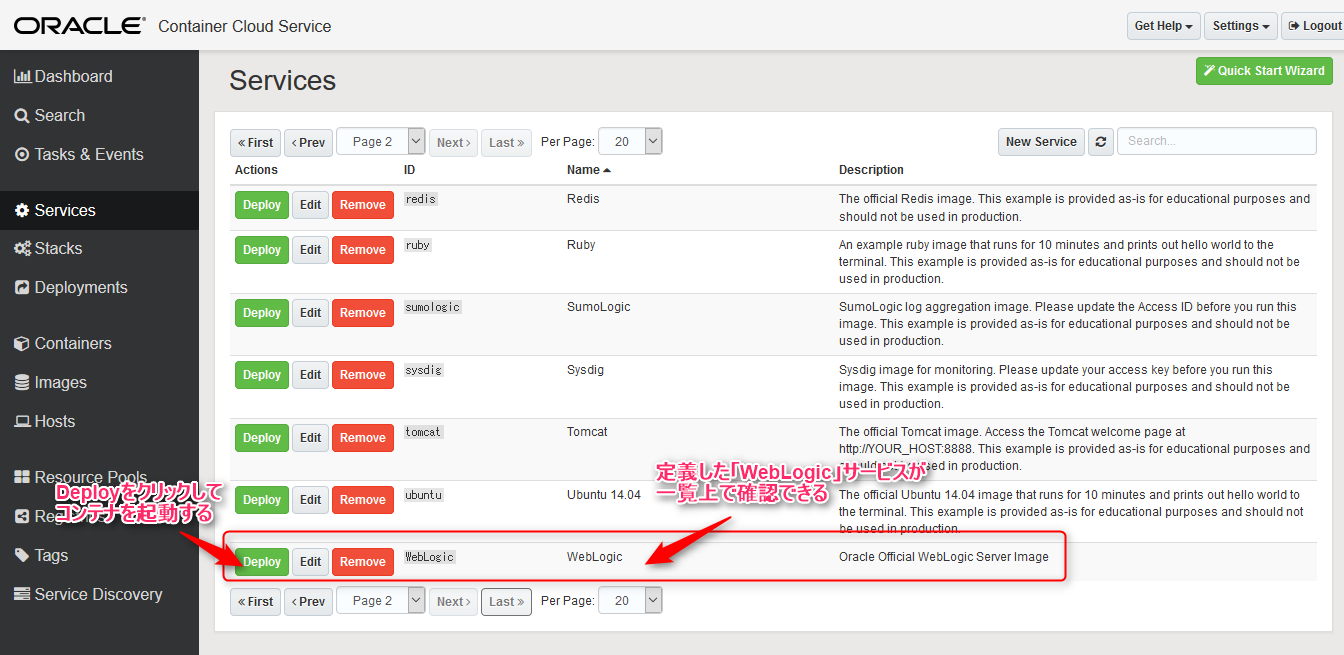Open the bottom Page 2 selector
Viewport: 1344px width, 655px height.
tap(381, 601)
